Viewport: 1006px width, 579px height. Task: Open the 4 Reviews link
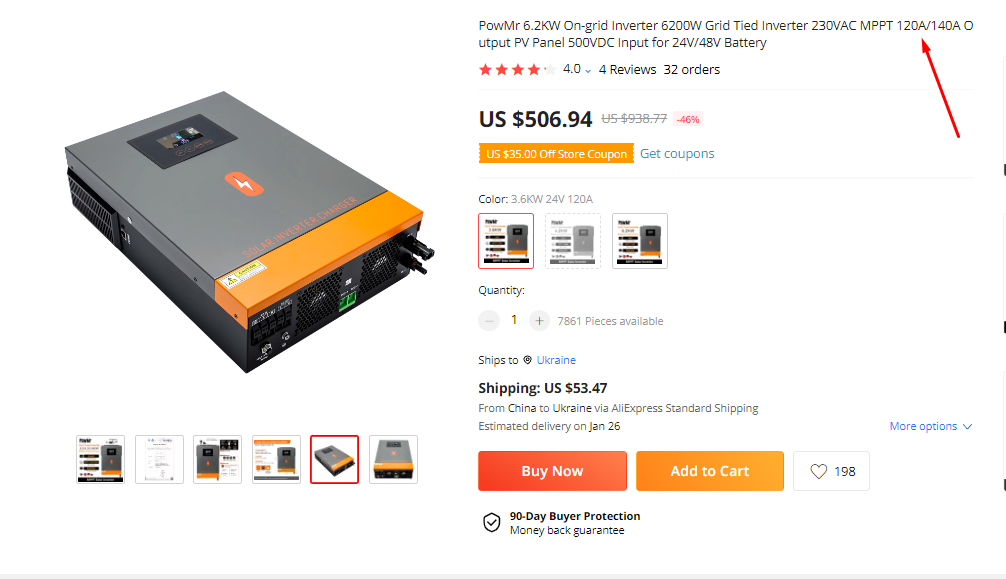(627, 69)
